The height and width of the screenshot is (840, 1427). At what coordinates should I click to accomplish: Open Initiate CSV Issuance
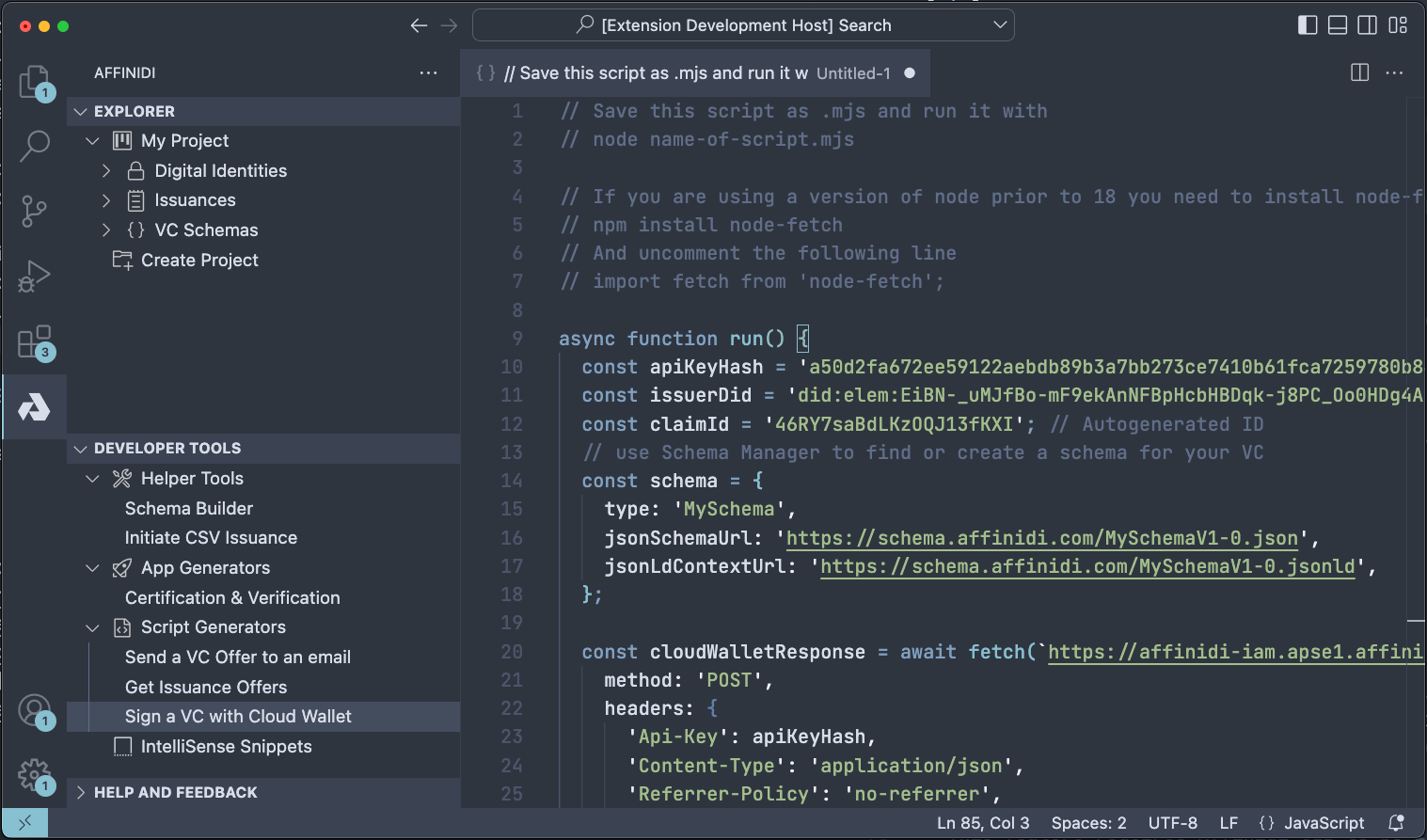pyautogui.click(x=211, y=538)
